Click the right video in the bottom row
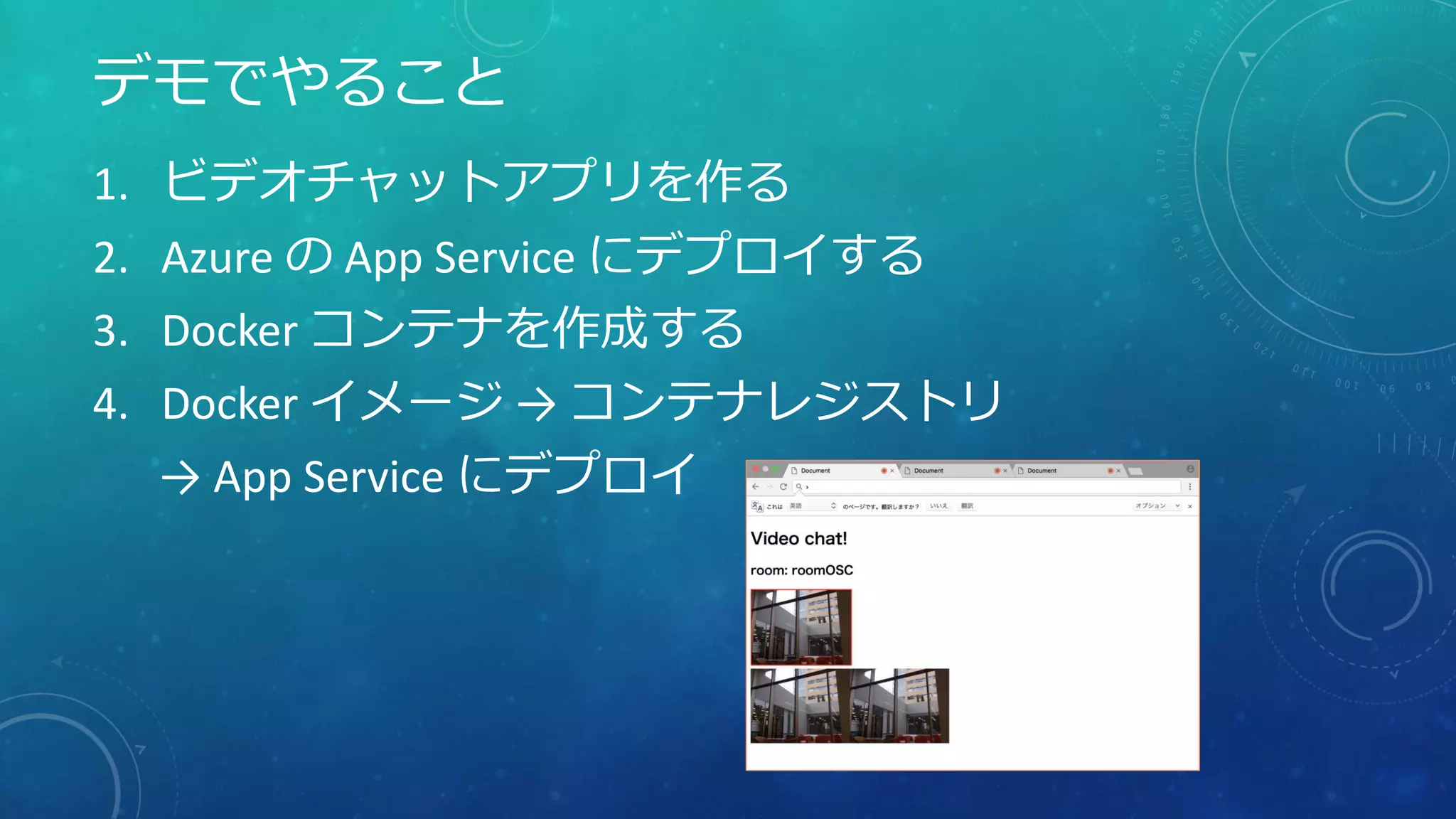This screenshot has height=819, width=1456. click(x=900, y=706)
